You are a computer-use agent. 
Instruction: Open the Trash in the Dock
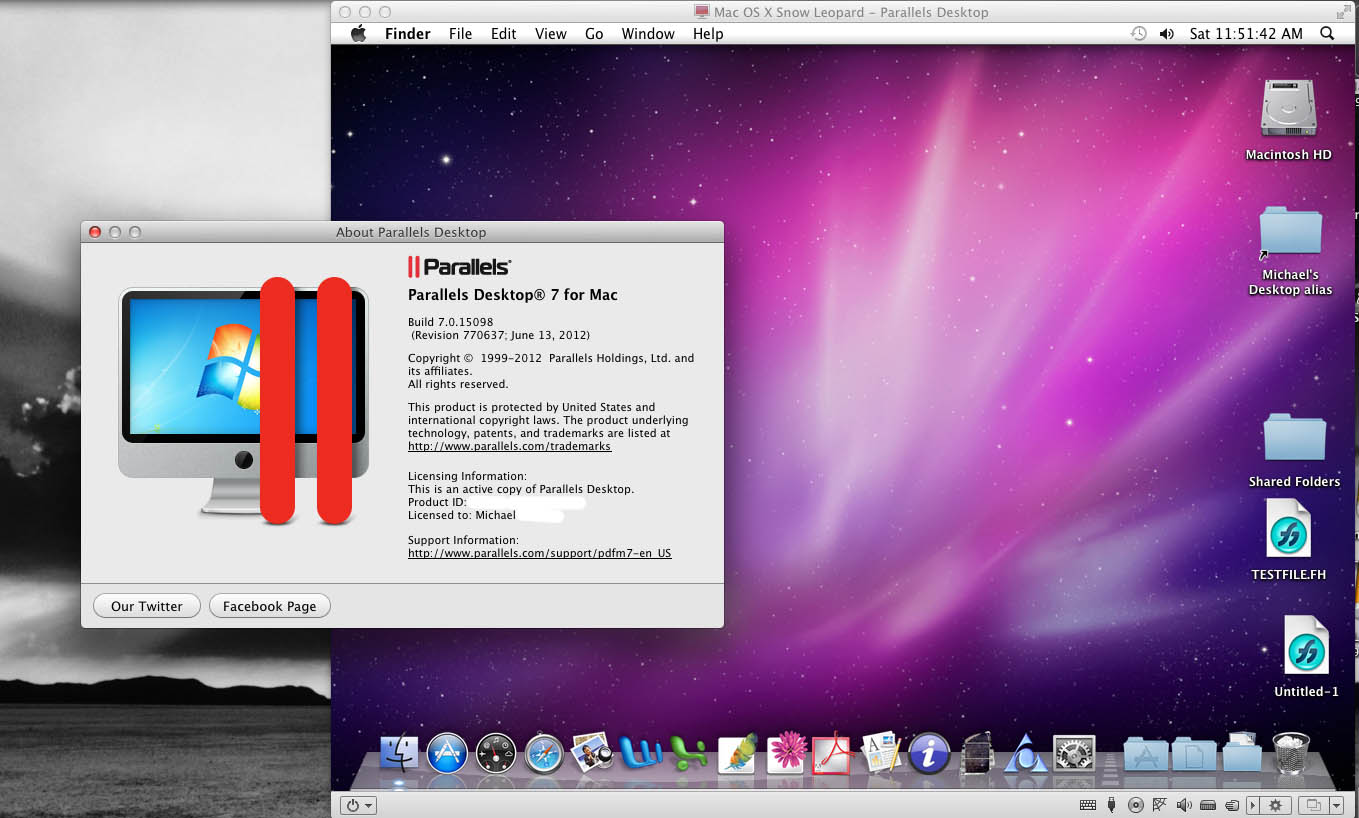pyautogui.click(x=1291, y=752)
